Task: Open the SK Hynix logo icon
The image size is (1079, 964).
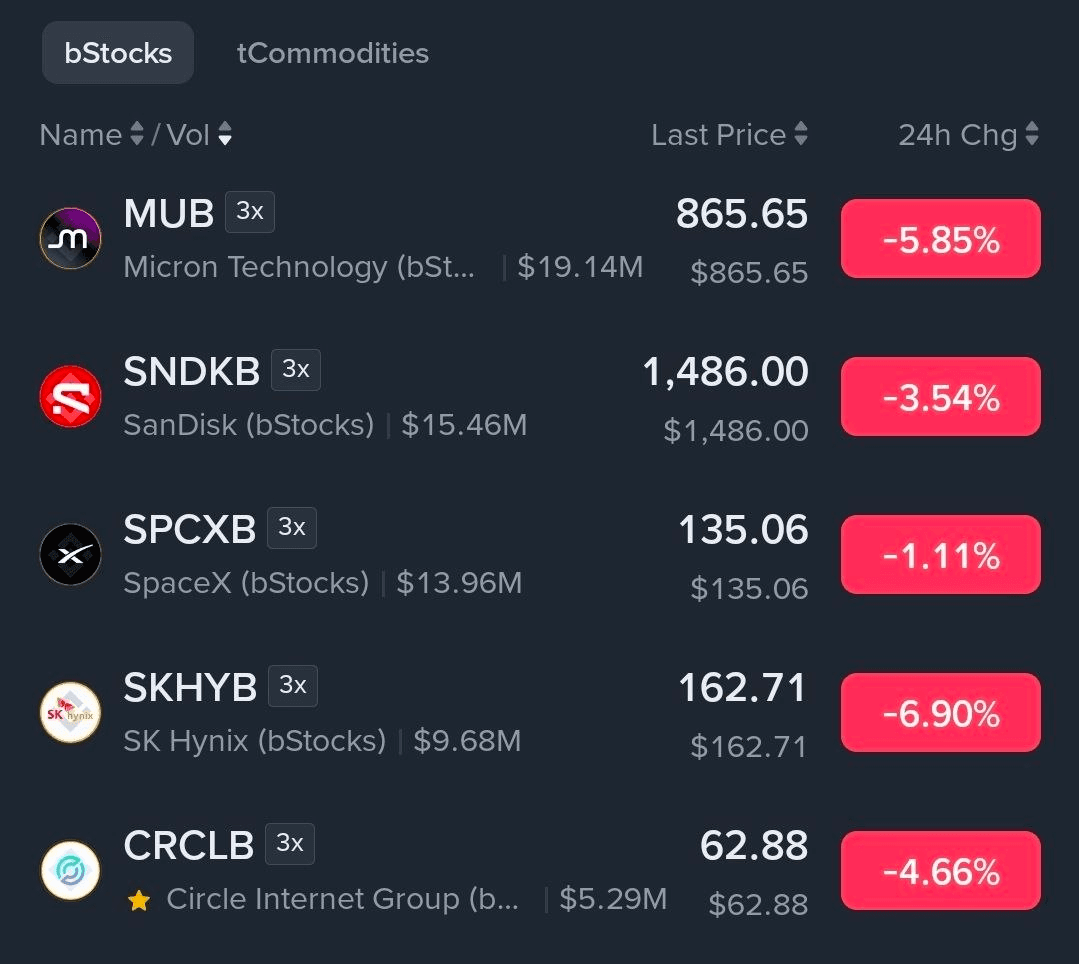Action: click(70, 712)
